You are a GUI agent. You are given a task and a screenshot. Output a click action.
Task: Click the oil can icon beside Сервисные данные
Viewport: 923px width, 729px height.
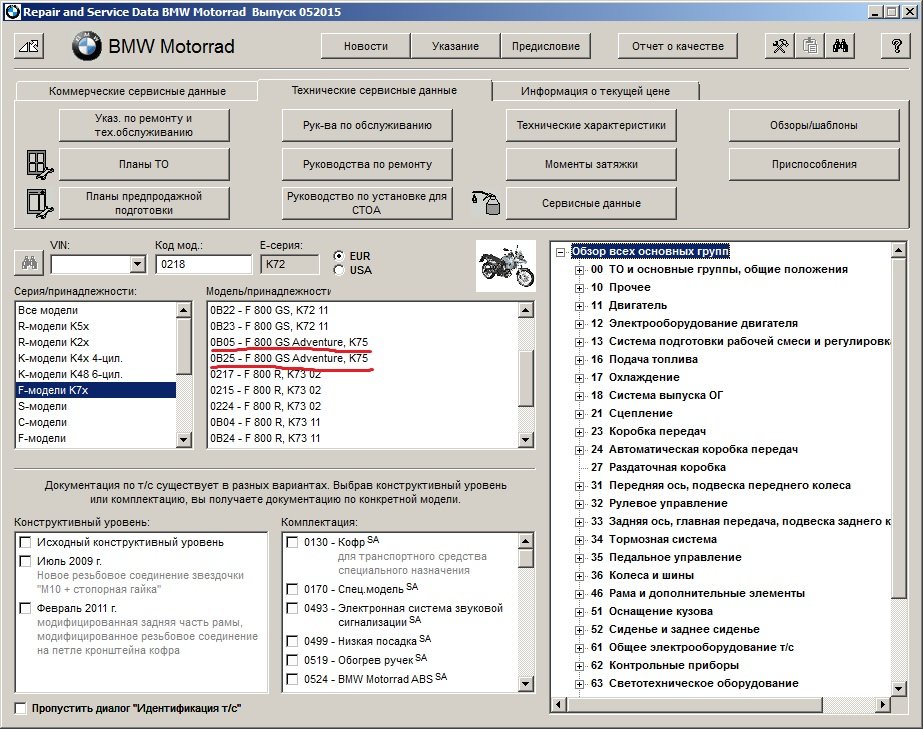coord(484,203)
